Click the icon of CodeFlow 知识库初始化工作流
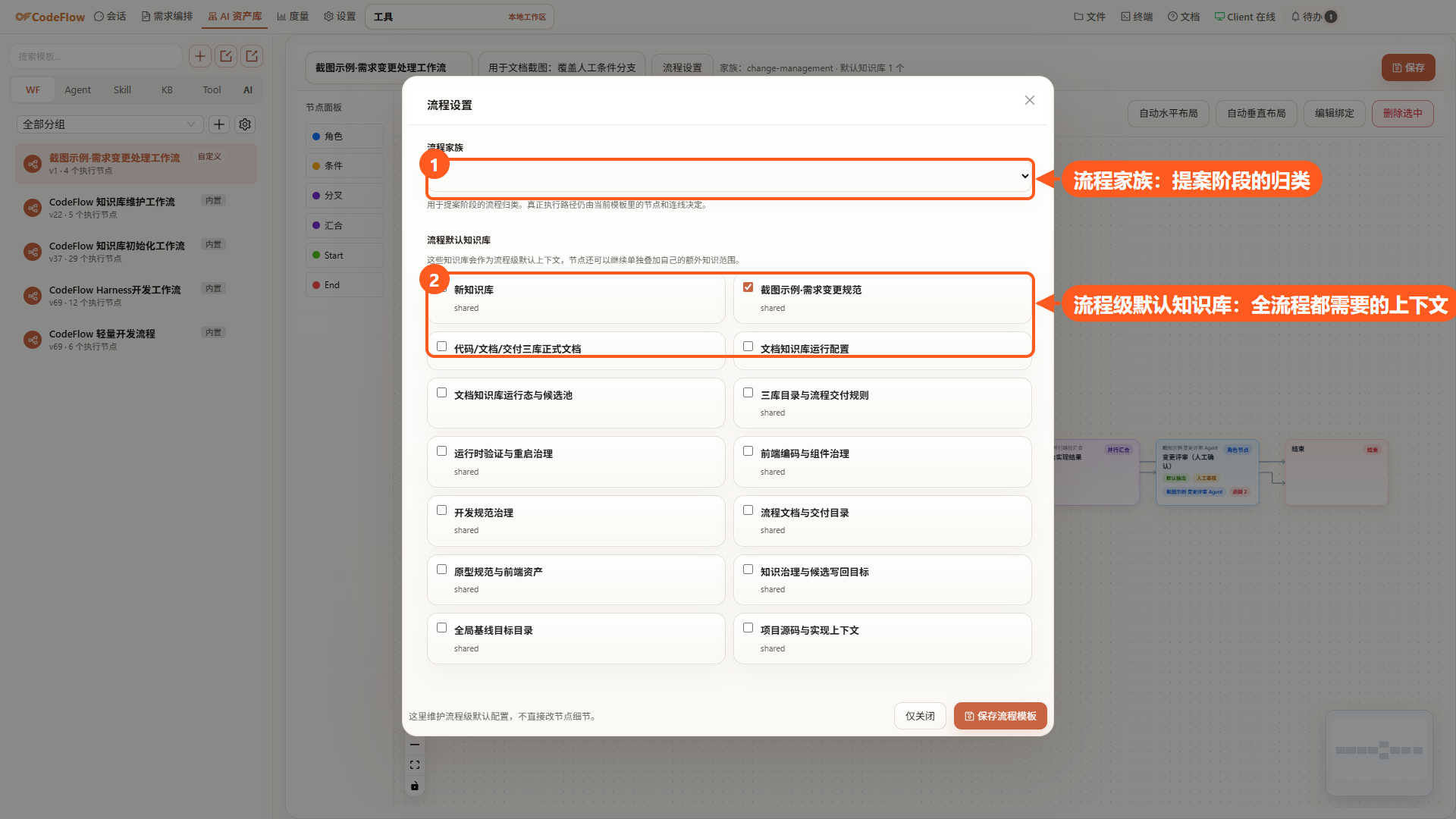 [33, 252]
